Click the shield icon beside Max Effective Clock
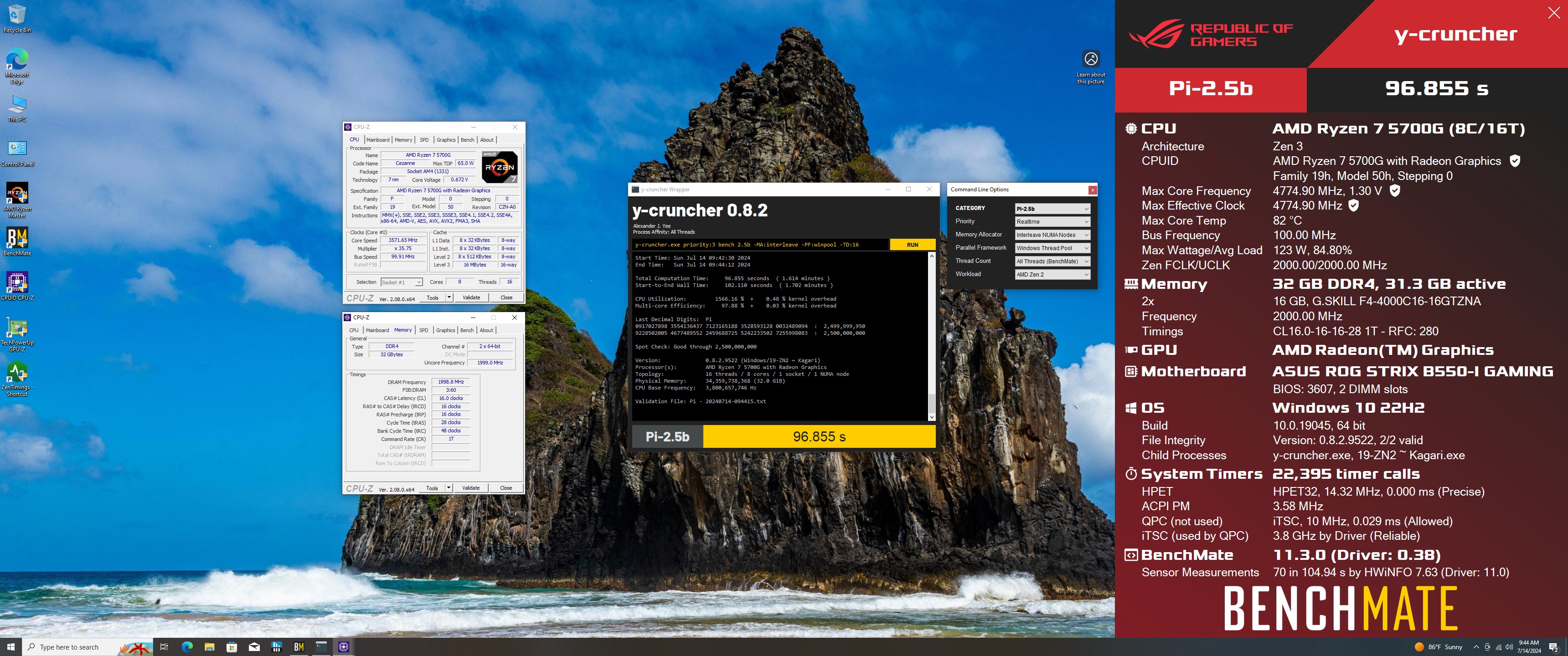The width and height of the screenshot is (1568, 656). pyautogui.click(x=1354, y=206)
